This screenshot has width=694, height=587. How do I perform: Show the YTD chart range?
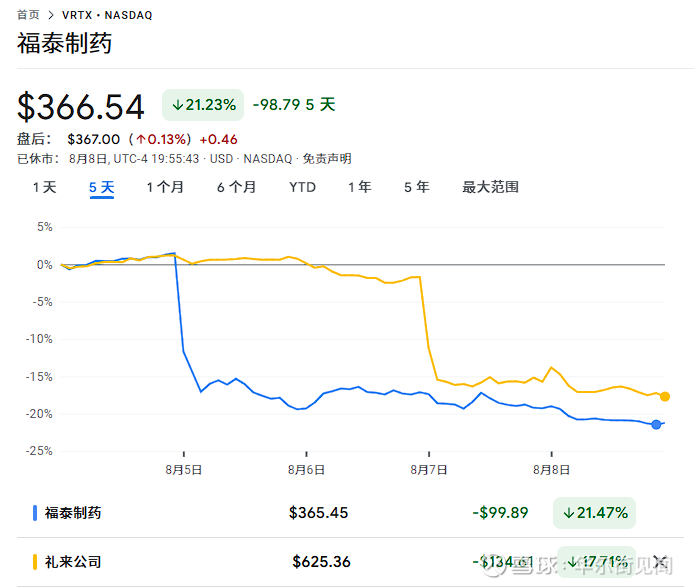coord(302,187)
